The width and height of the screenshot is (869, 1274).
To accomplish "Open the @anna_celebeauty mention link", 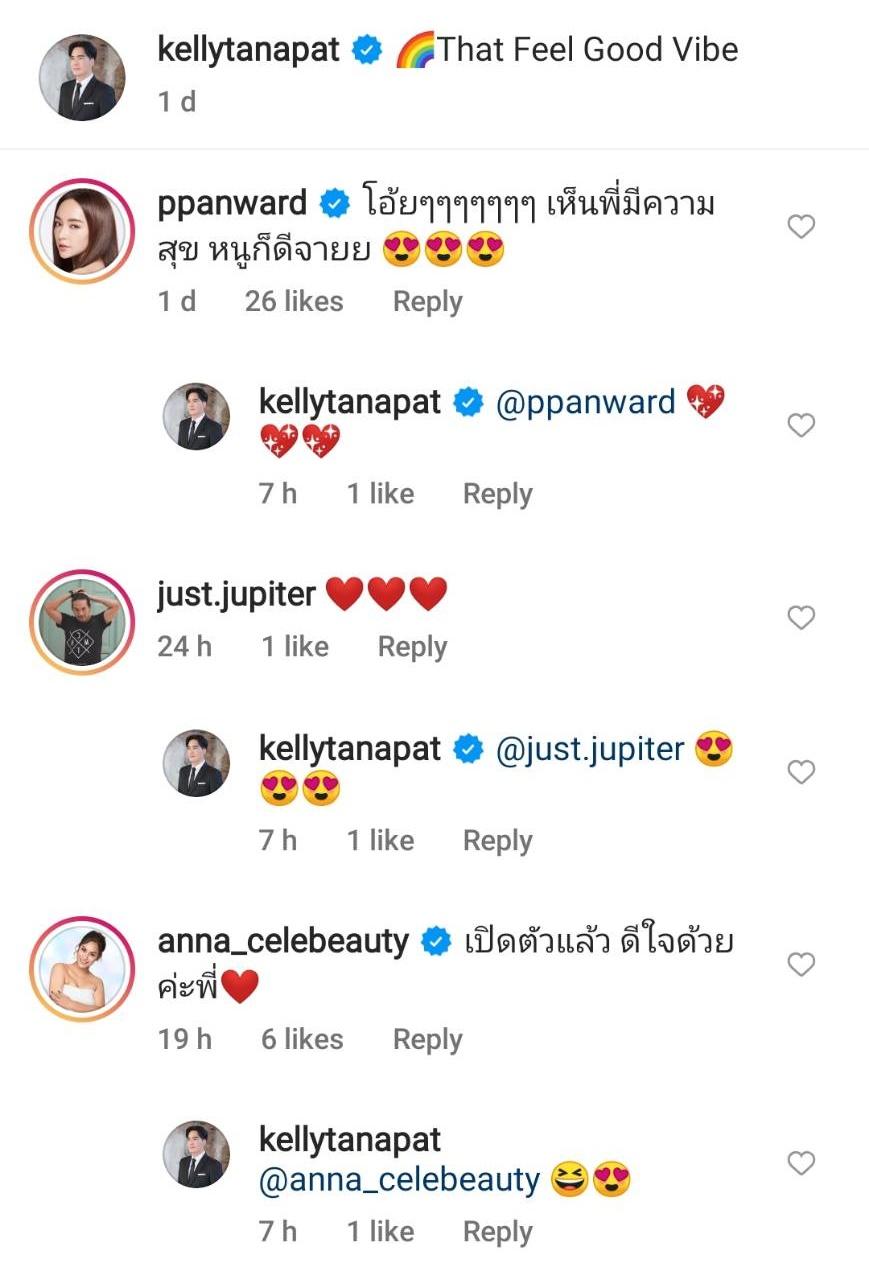I will pos(399,1180).
